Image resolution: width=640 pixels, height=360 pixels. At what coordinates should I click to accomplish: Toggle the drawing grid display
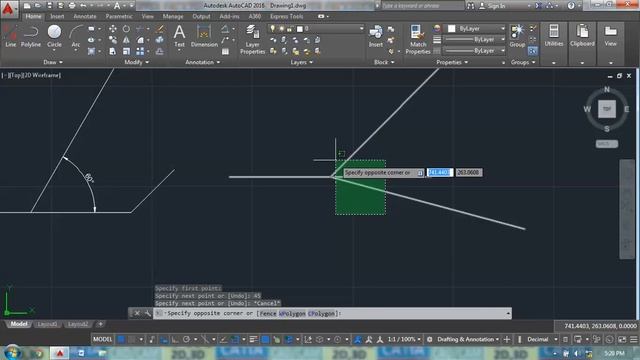coord(121,339)
